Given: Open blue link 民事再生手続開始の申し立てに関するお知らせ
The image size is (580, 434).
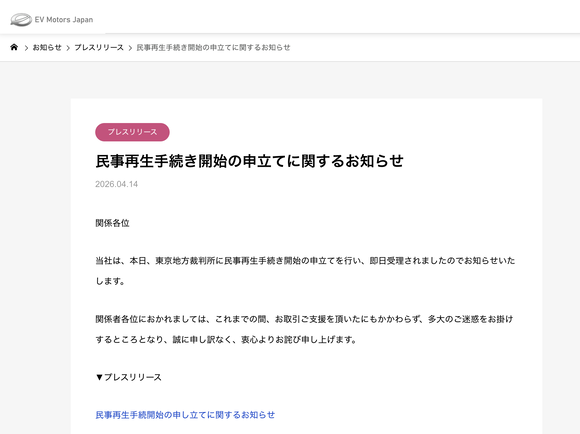Looking at the screenshot, I should [185, 415].
